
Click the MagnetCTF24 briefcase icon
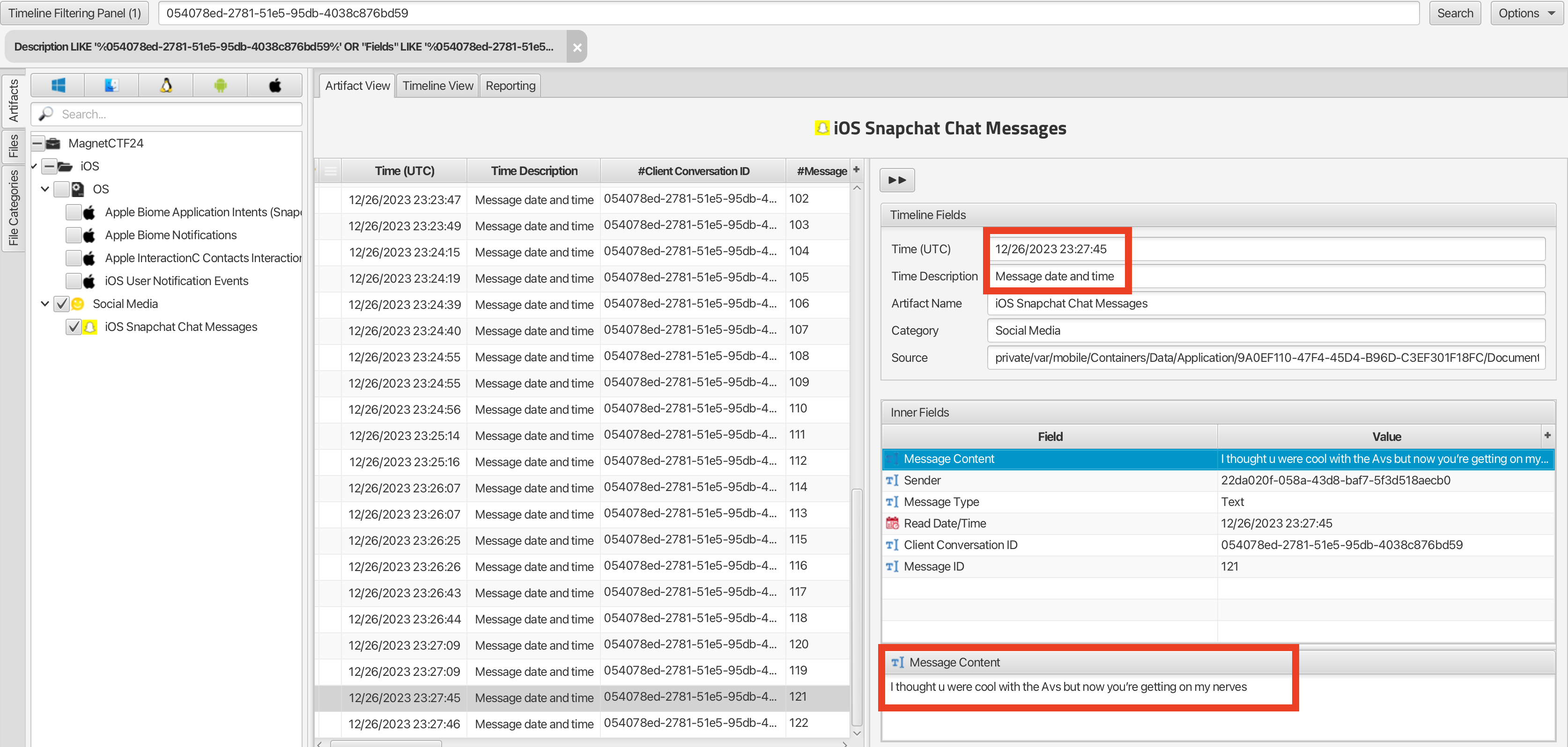point(53,144)
